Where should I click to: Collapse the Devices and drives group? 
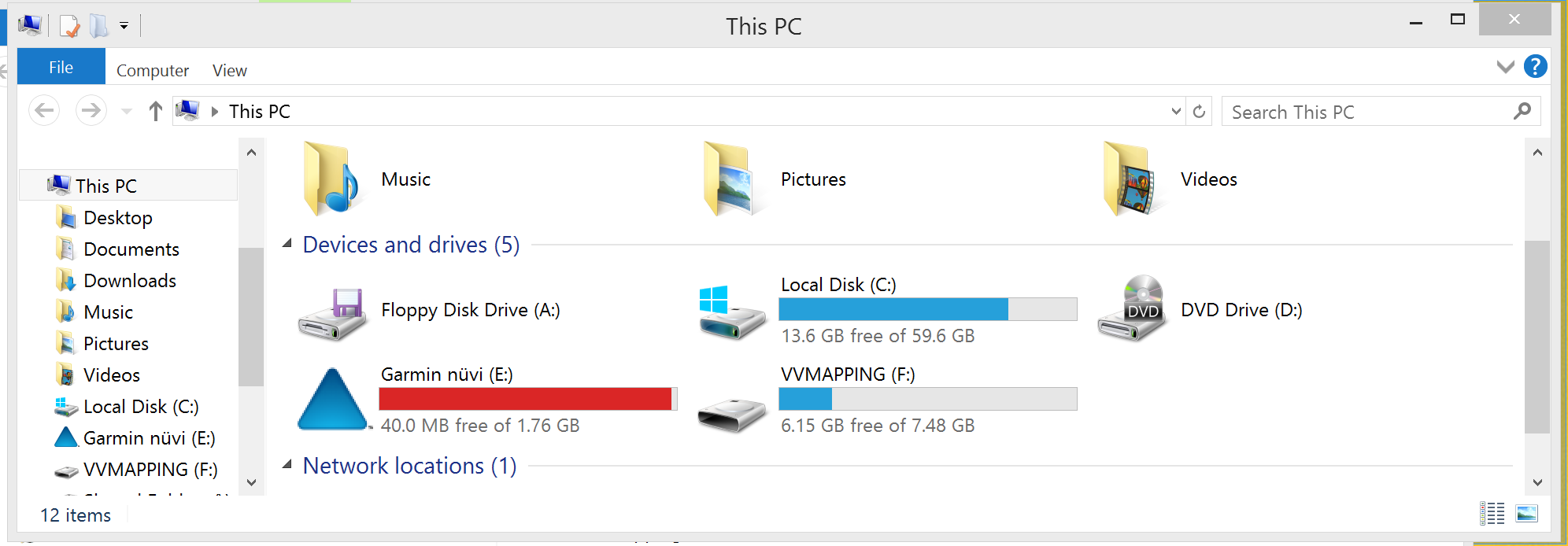[x=288, y=245]
